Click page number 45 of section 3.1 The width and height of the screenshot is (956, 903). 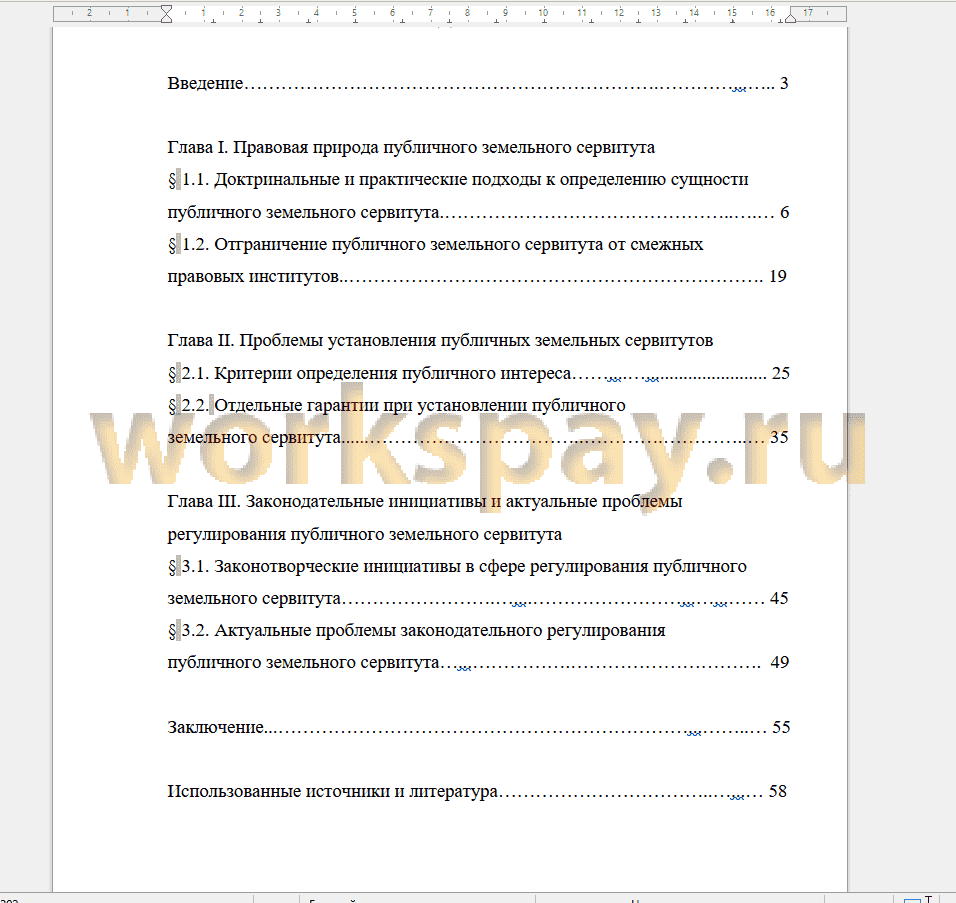(779, 598)
